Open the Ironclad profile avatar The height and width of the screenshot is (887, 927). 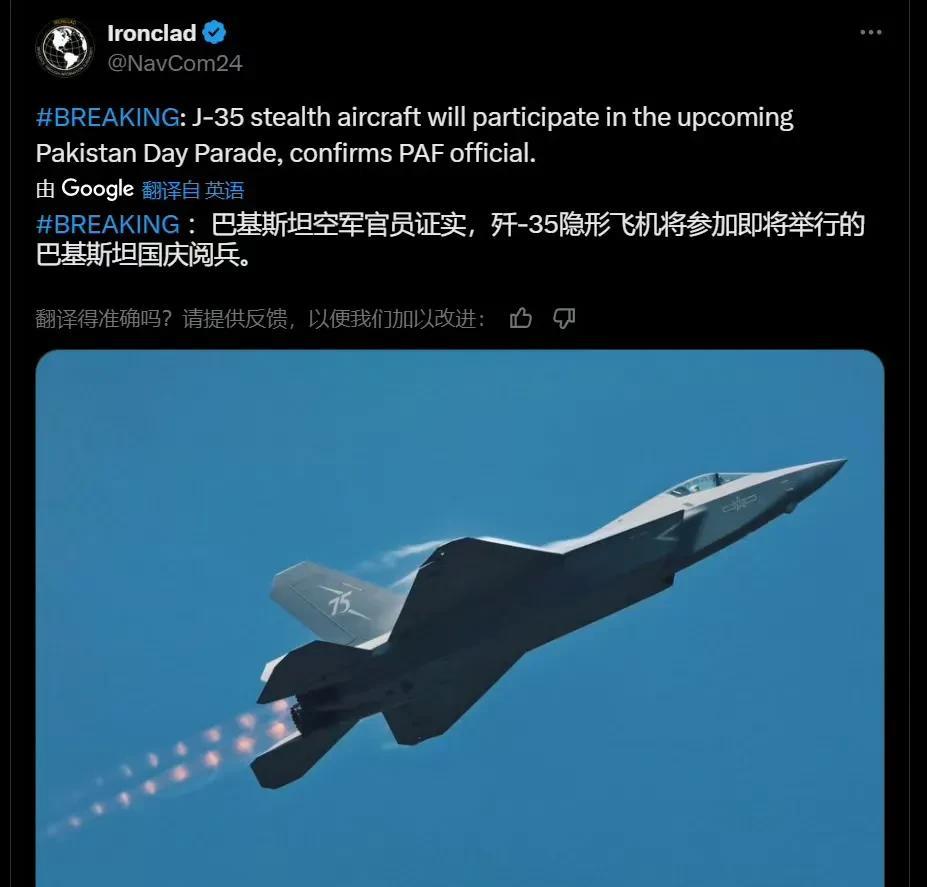64,47
